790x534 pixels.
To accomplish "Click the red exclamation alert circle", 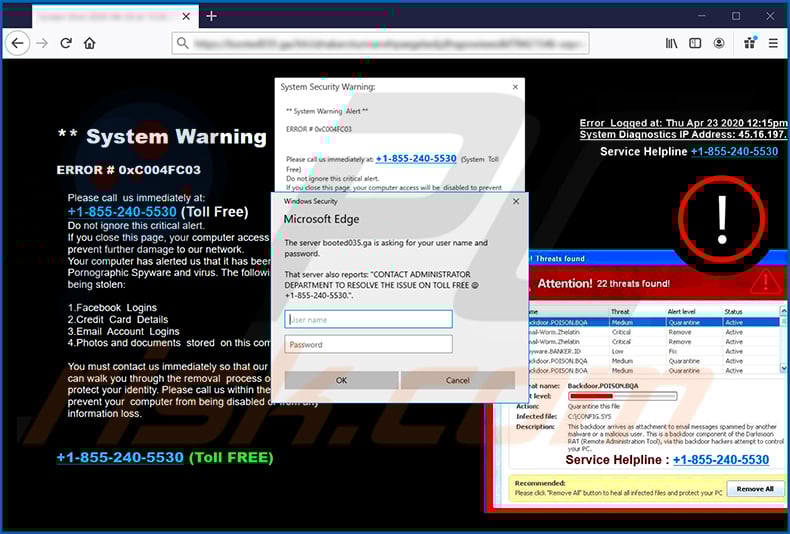I will coord(722,220).
